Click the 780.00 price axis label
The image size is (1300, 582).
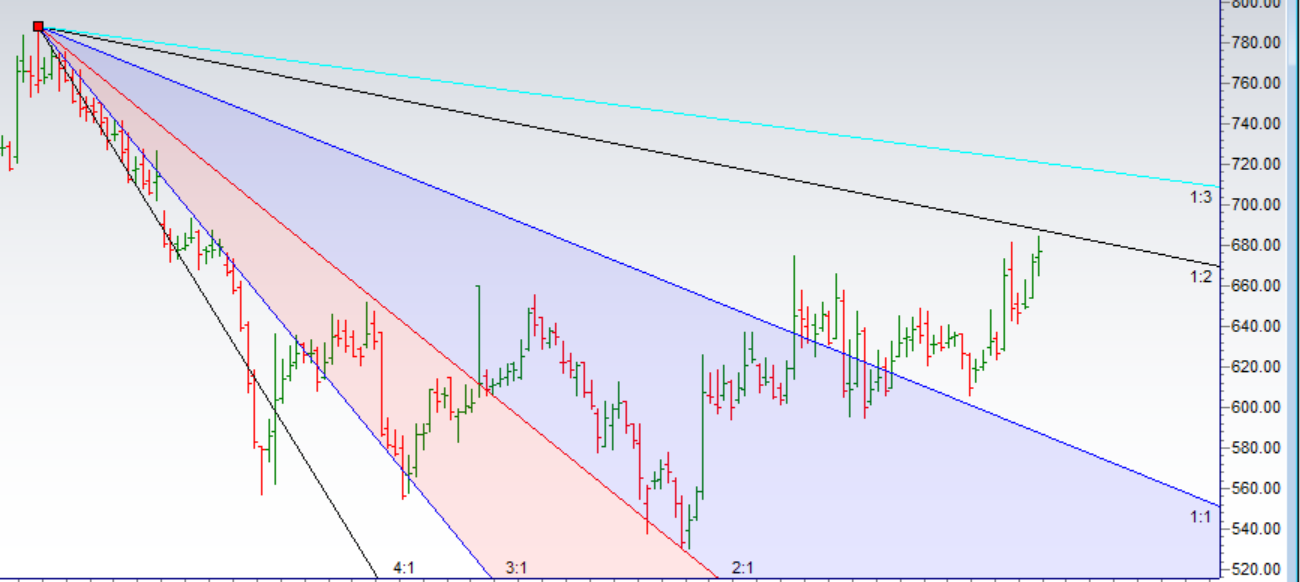(1257, 43)
